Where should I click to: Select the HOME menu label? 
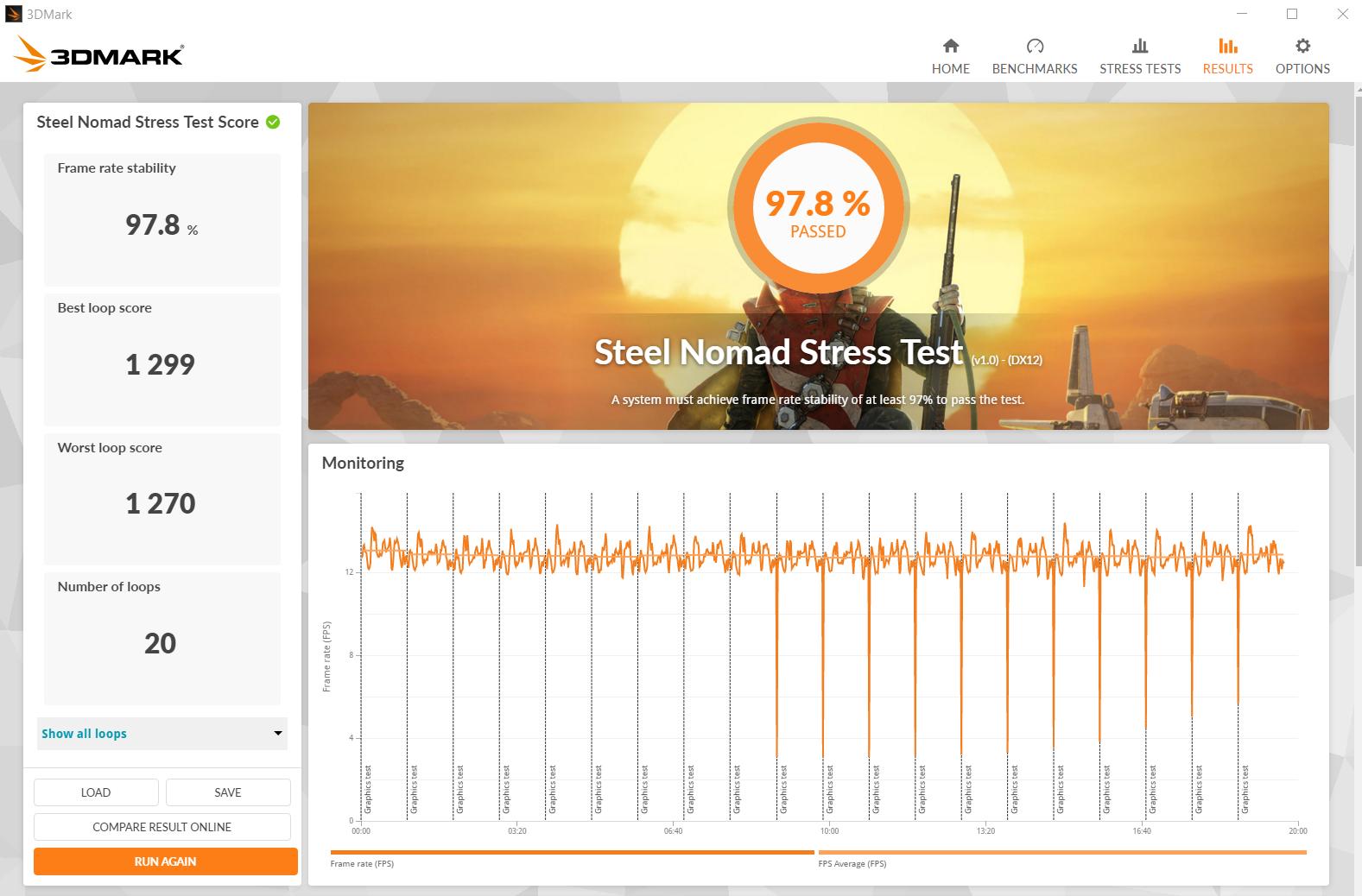tap(950, 69)
